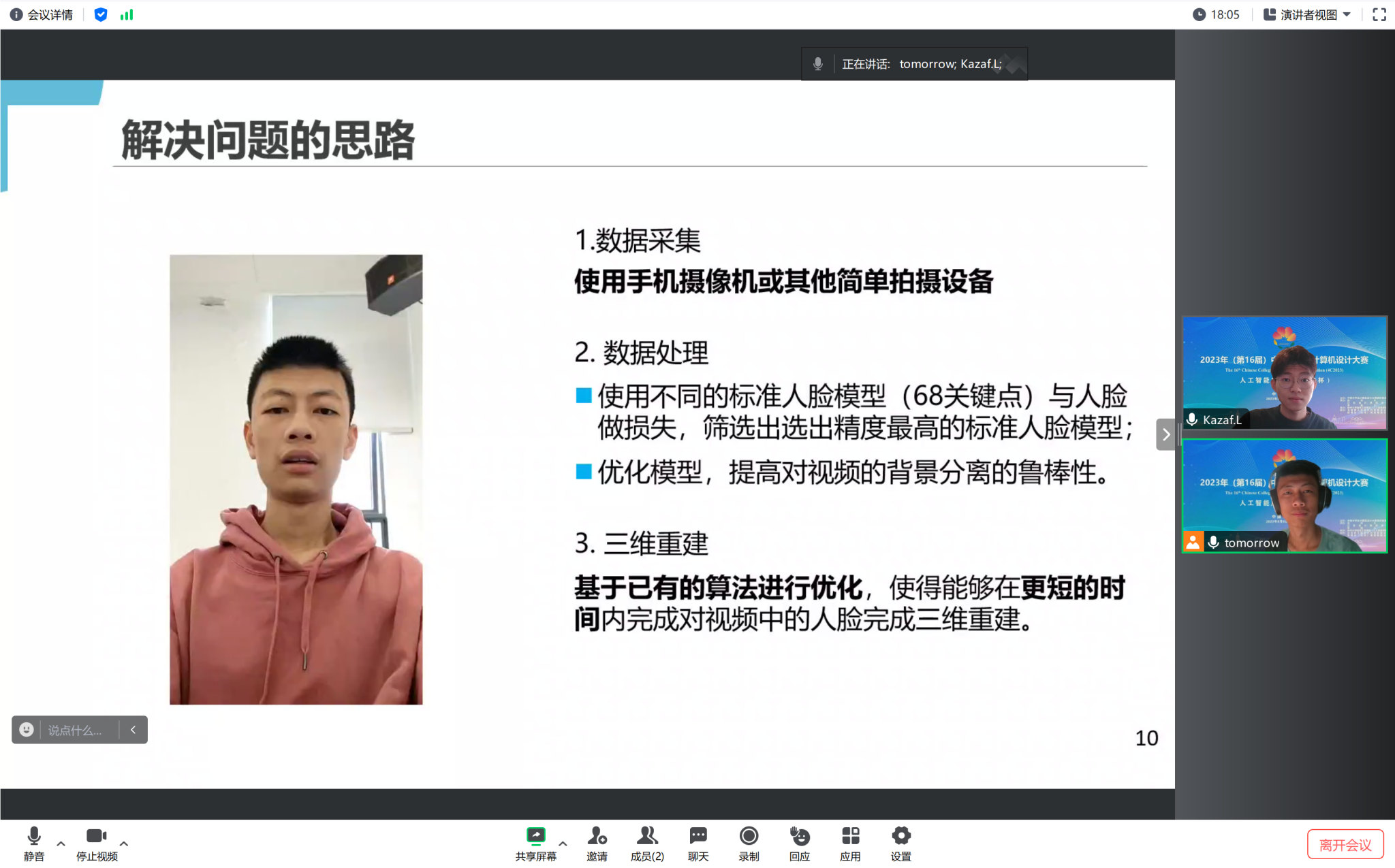Click the 离开会议 leave meeting button
This screenshot has height=868, width=1395.
(x=1345, y=844)
